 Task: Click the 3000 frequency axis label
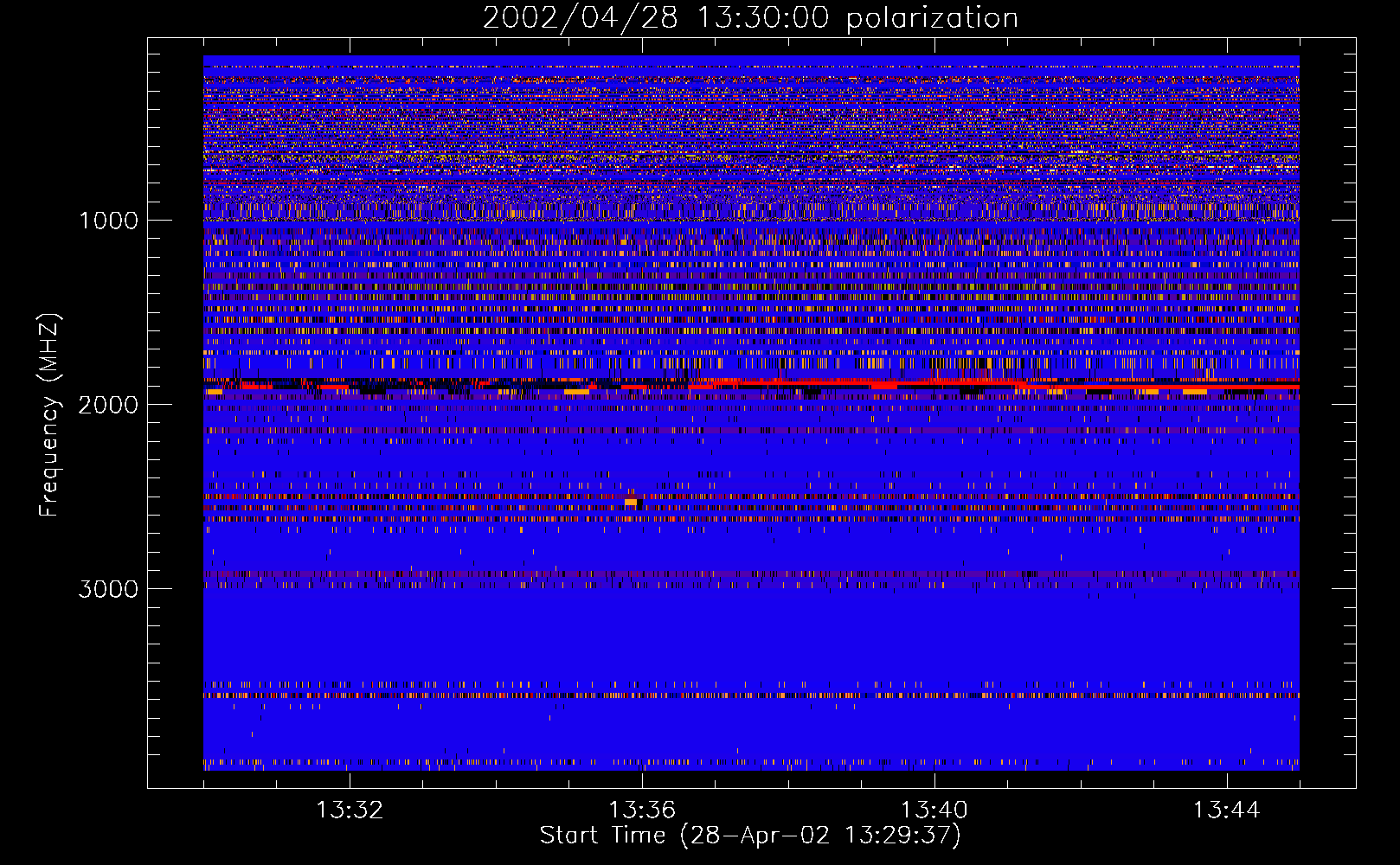coord(108,589)
